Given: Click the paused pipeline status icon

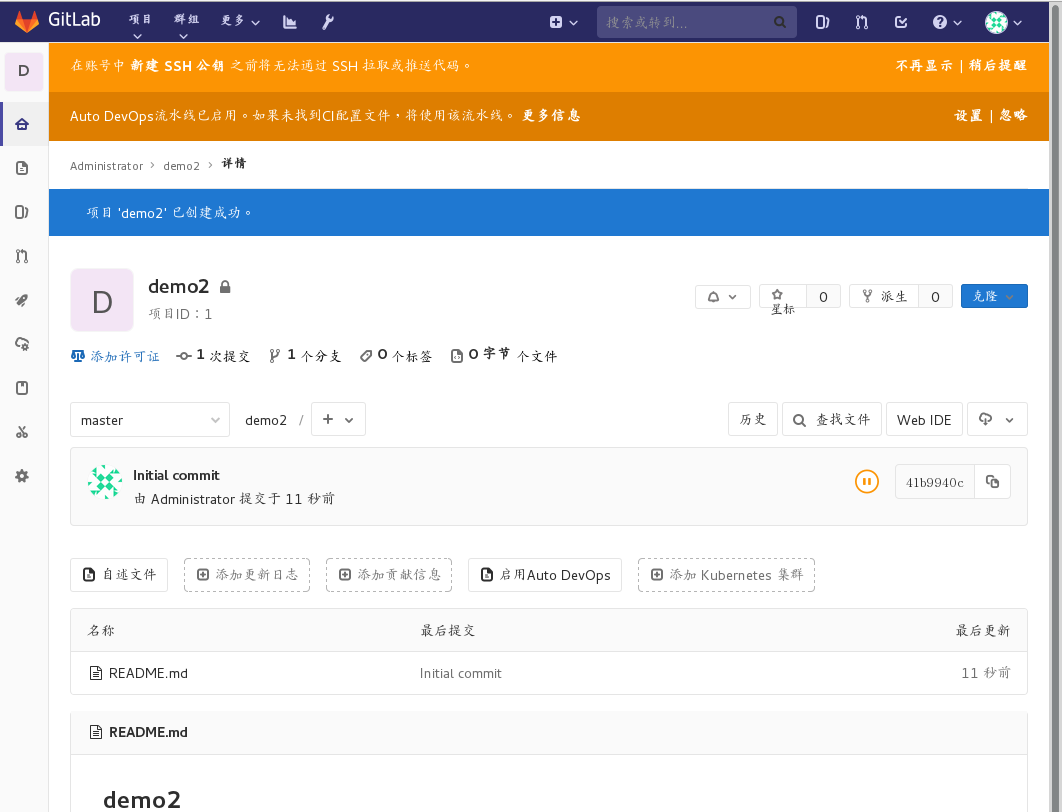Looking at the screenshot, I should coord(866,482).
